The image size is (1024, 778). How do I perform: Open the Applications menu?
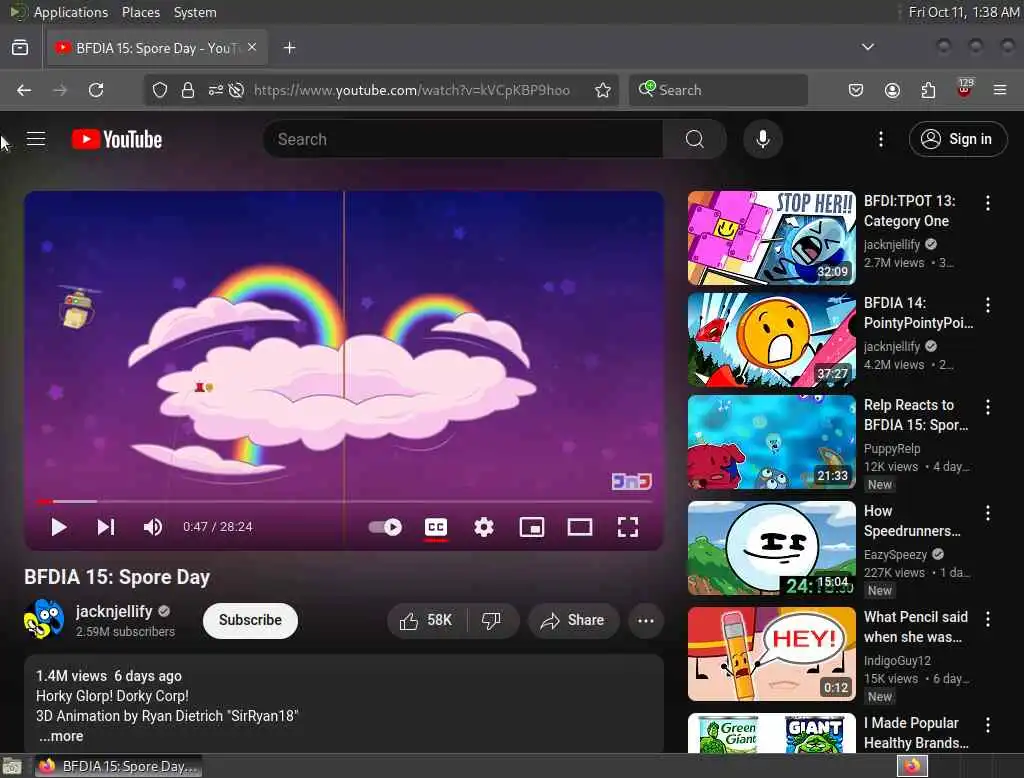[x=71, y=12]
